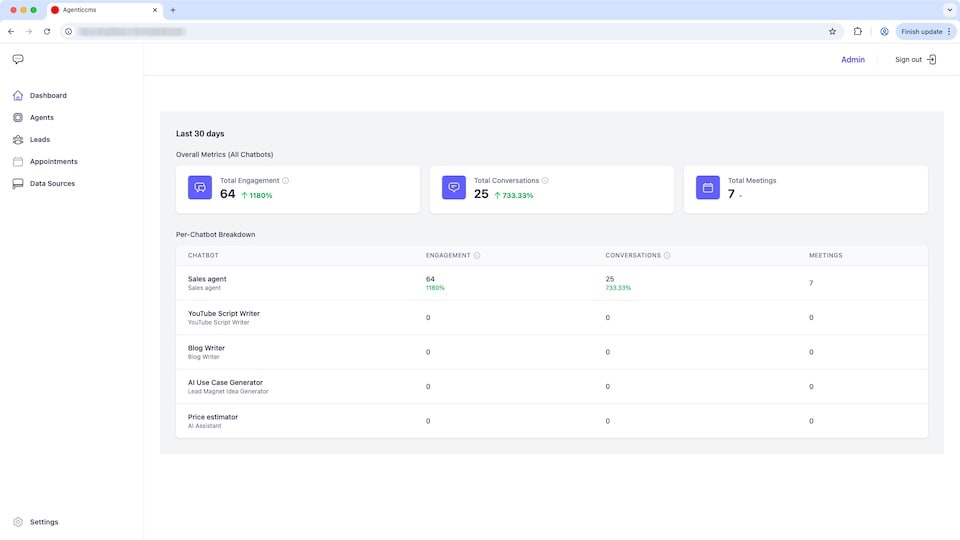Click Sales agent meetings value 7

811,283
